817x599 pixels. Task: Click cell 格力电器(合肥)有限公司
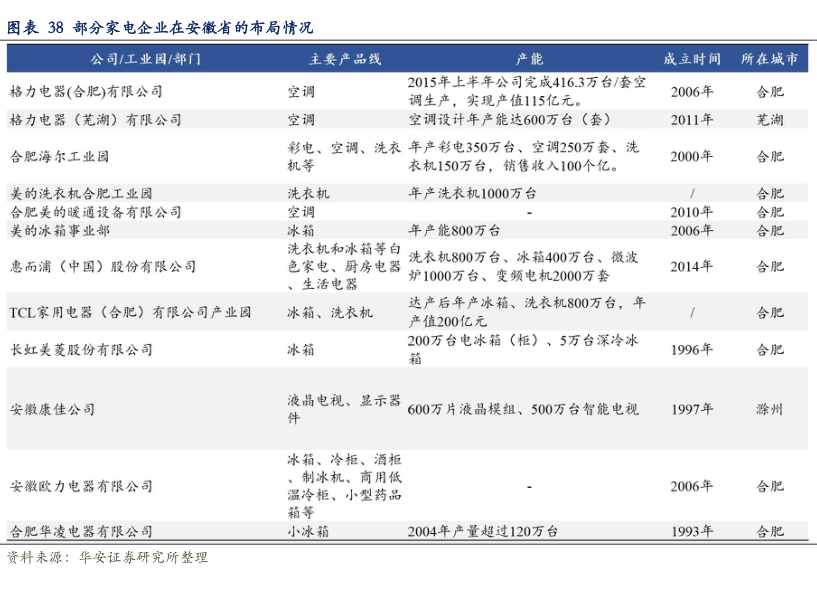click(x=86, y=92)
